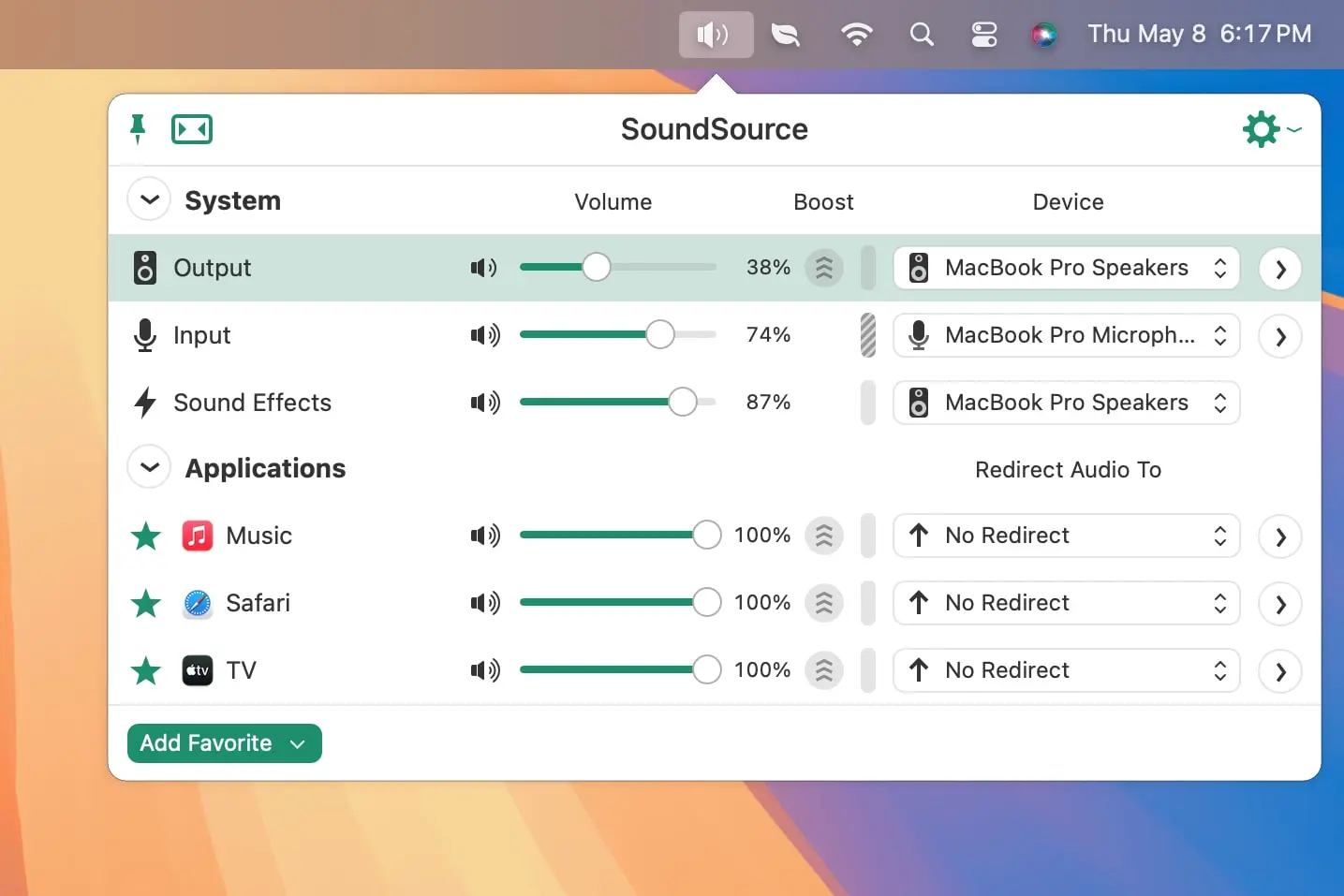Mute system Output with the speaker icon

pyautogui.click(x=481, y=268)
